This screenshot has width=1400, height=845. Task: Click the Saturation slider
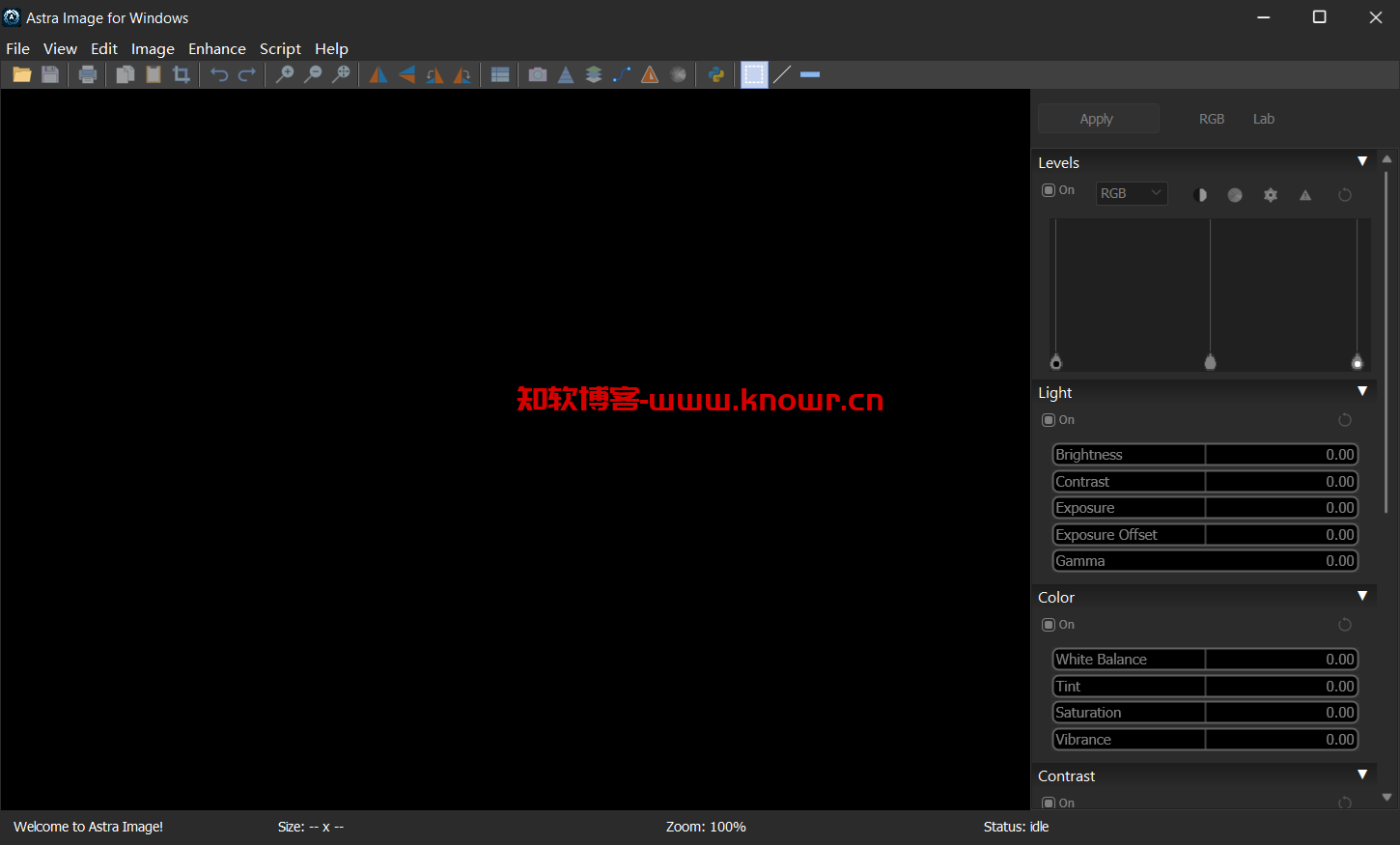[1205, 713]
